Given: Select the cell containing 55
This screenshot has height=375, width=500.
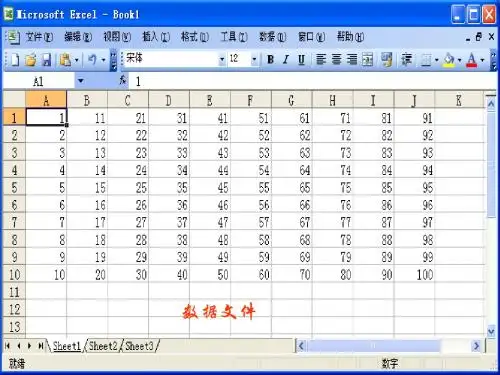Looking at the screenshot, I should pos(251,187).
